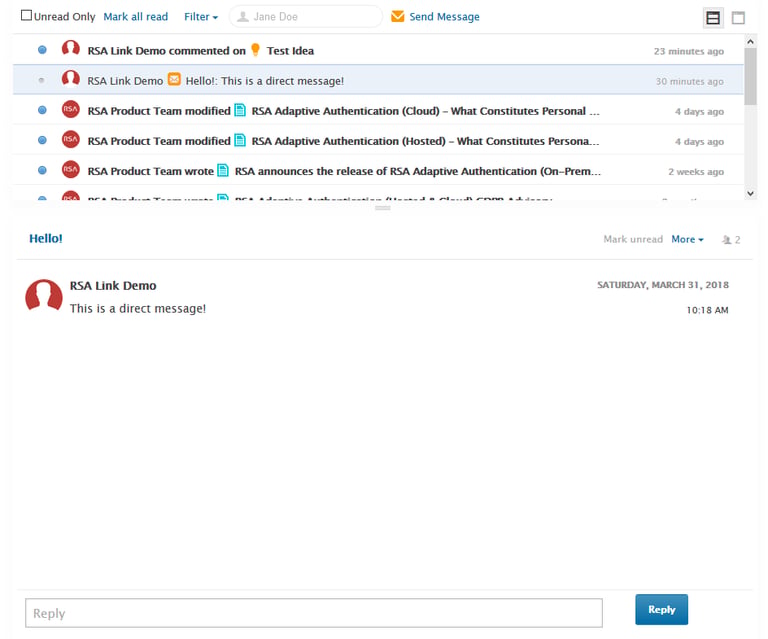The width and height of the screenshot is (768, 639).
Task: Click the orange envelope Send Message icon
Action: (x=398, y=17)
